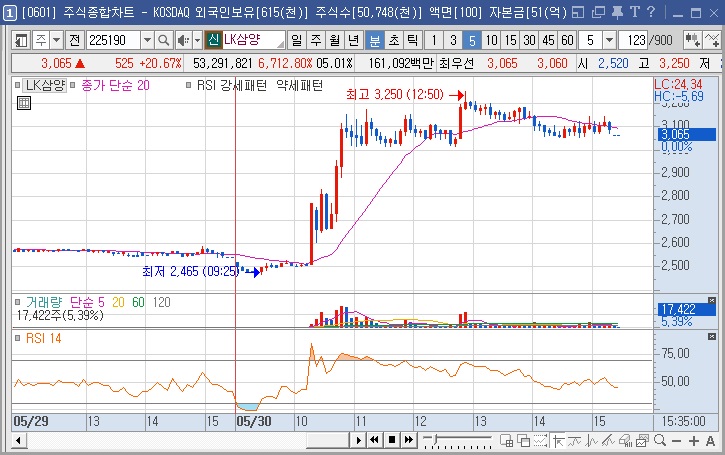Click the title bar question mark help icon
Image resolution: width=725 pixels, height=455 pixels.
coord(651,12)
